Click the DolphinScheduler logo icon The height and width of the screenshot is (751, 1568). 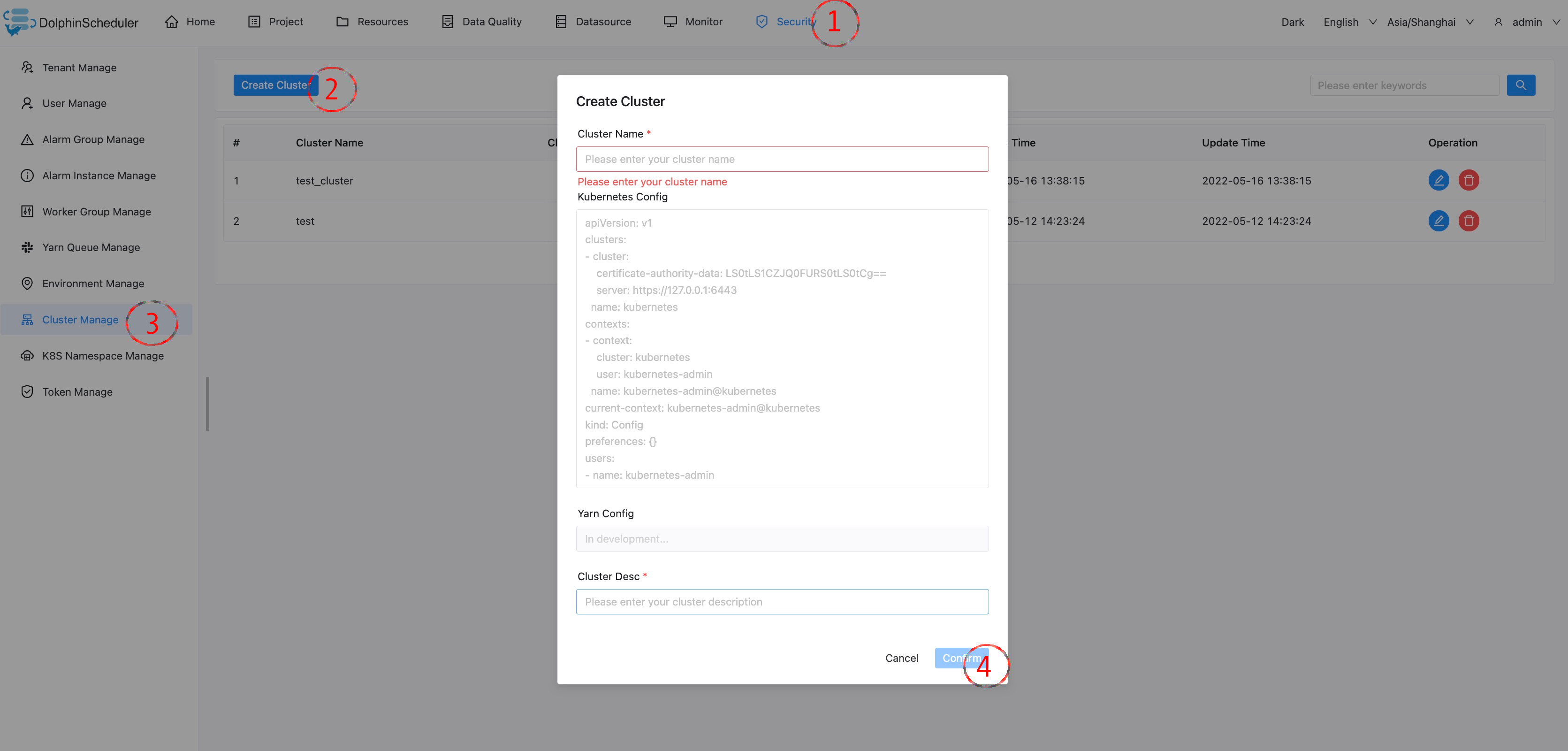pyautogui.click(x=17, y=21)
